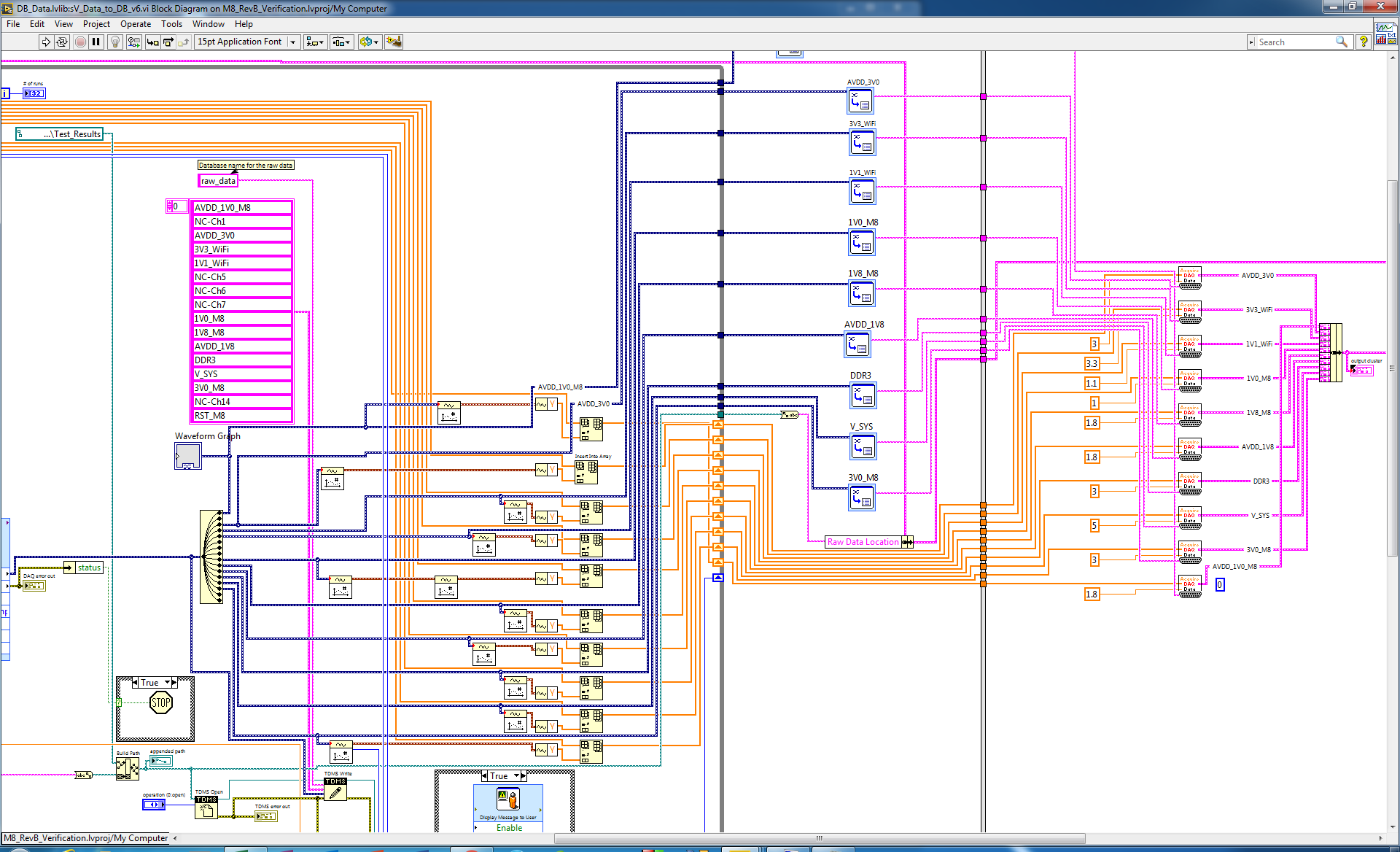Click the Step Over toolbar icon

168,42
